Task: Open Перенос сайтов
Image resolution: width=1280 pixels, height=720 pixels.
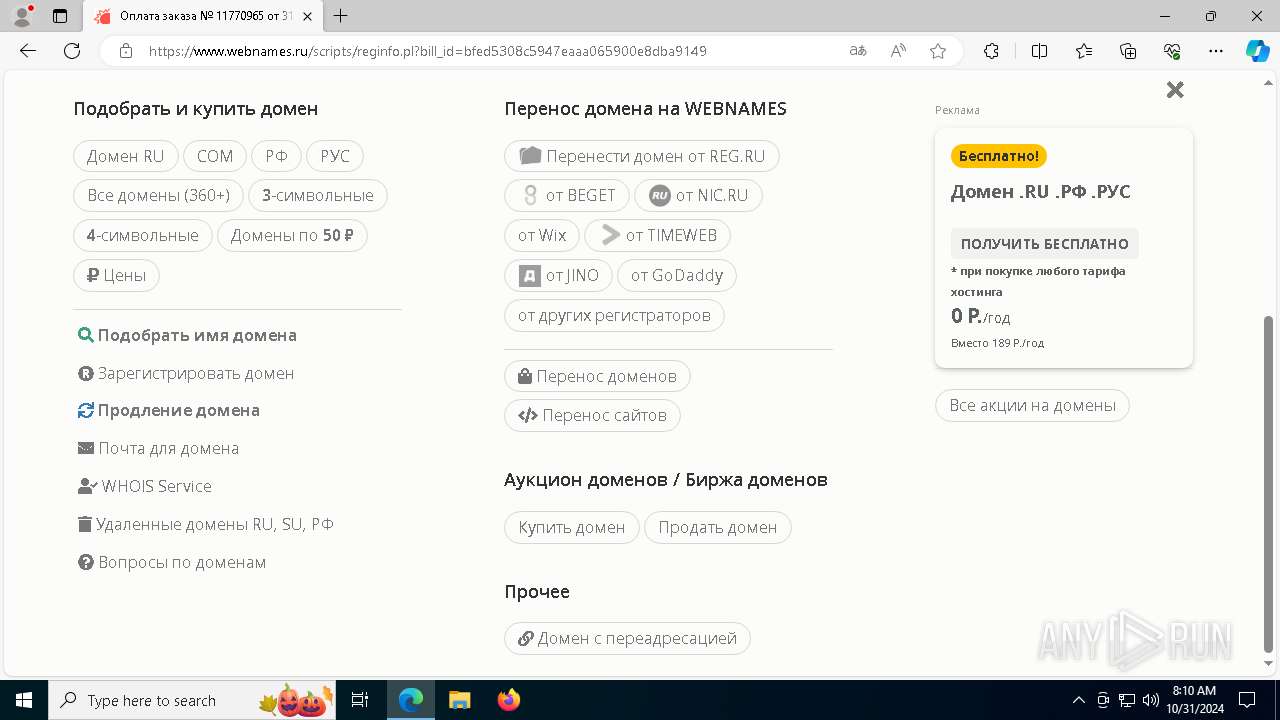Action: [592, 415]
